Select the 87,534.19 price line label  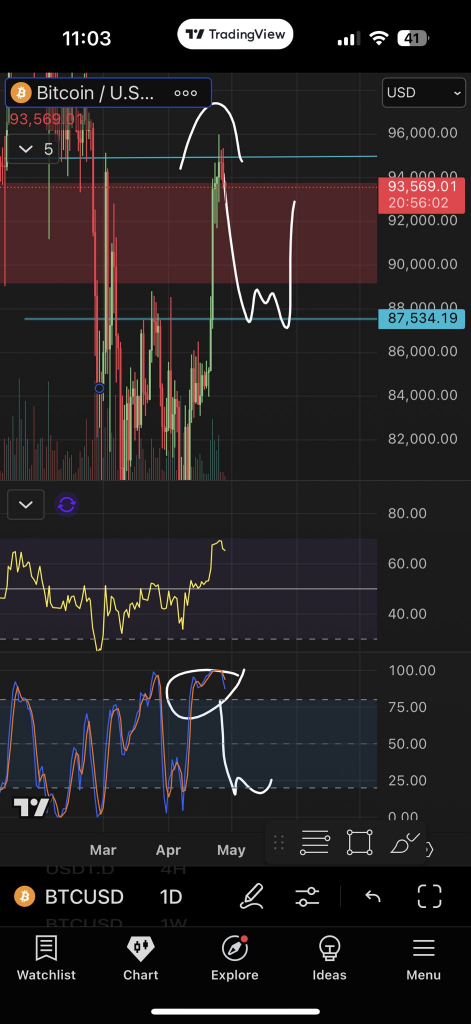point(421,319)
